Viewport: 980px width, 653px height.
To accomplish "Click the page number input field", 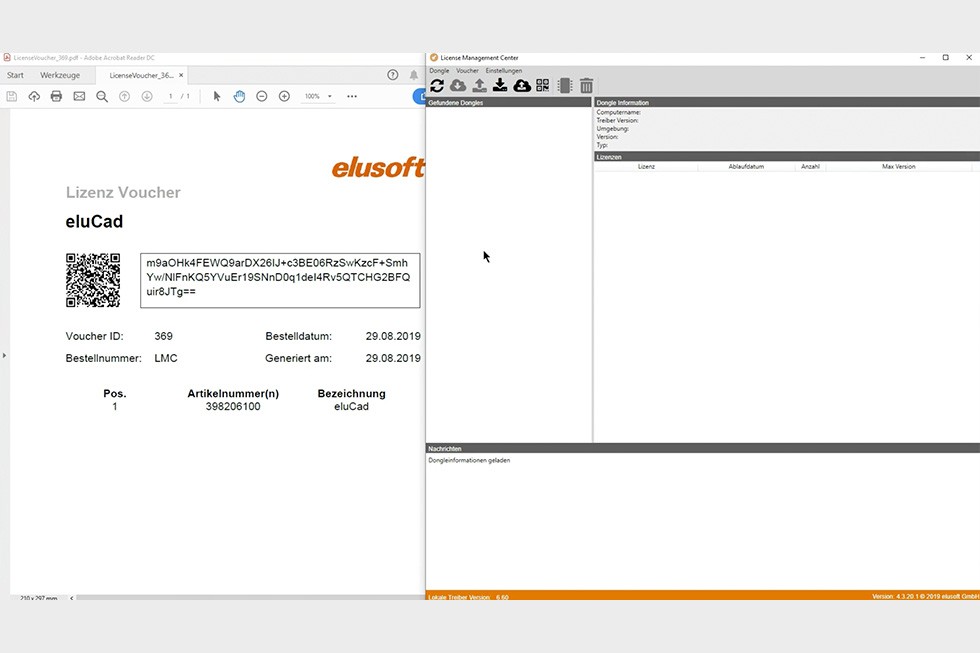I will [171, 96].
